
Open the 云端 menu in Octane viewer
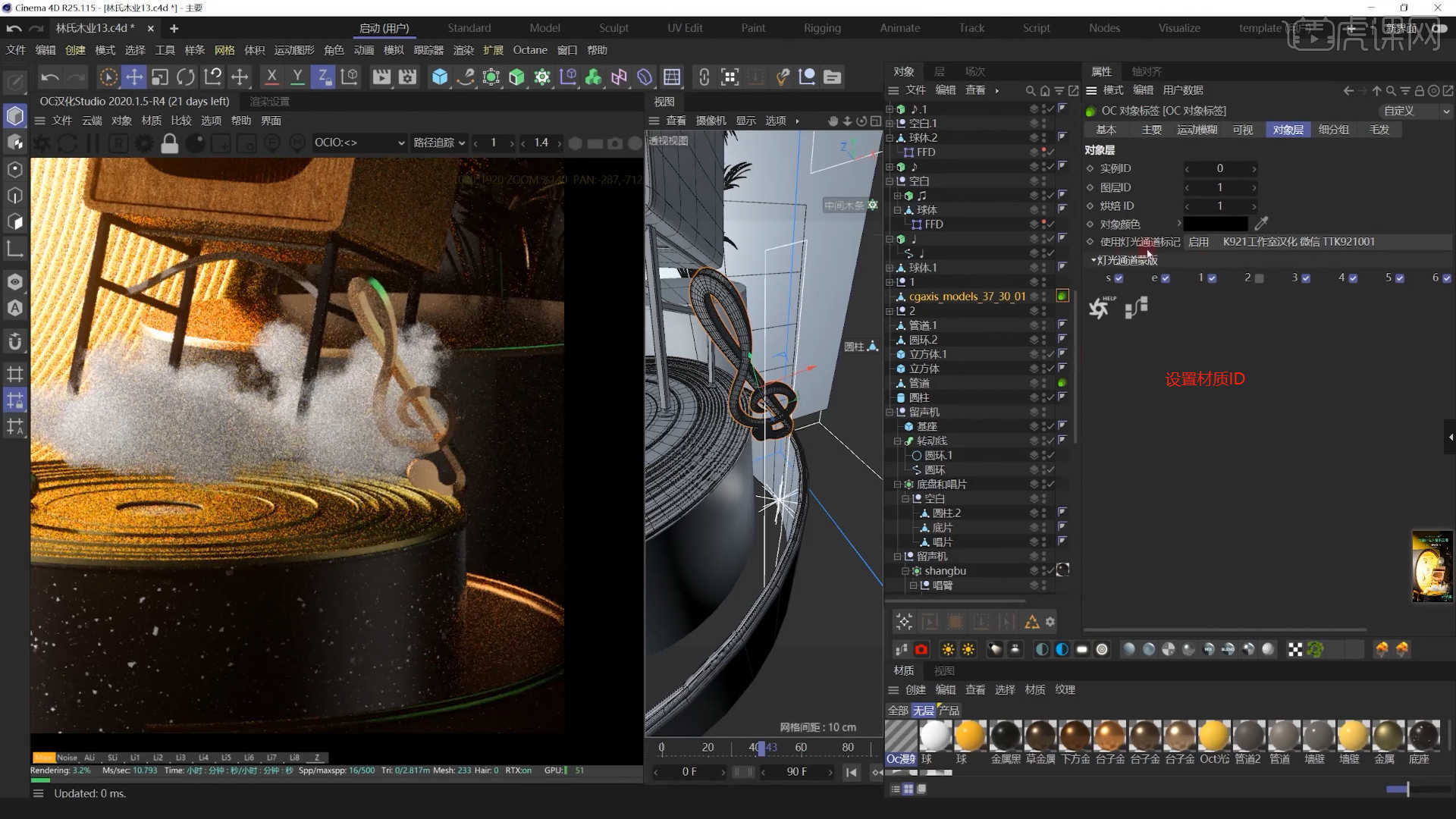(92, 121)
